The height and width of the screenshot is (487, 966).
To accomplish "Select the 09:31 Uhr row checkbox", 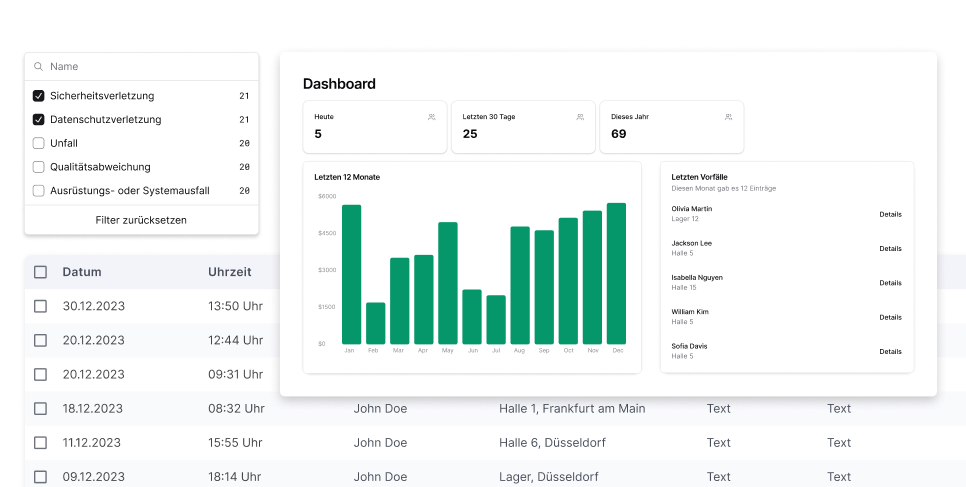I will 40,374.
